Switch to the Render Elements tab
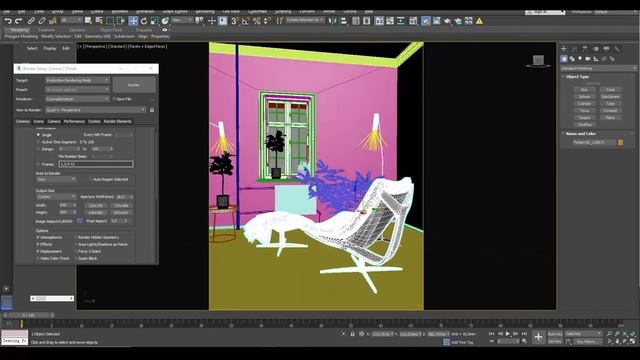The height and width of the screenshot is (360, 640). tap(117, 121)
